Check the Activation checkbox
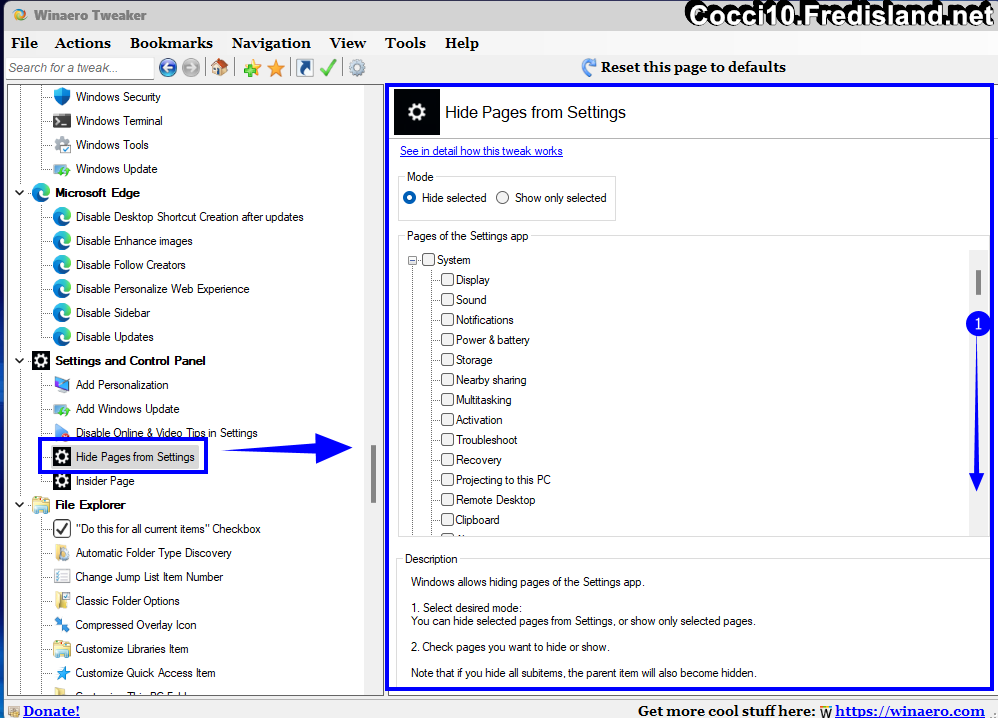The image size is (998, 718). point(447,420)
